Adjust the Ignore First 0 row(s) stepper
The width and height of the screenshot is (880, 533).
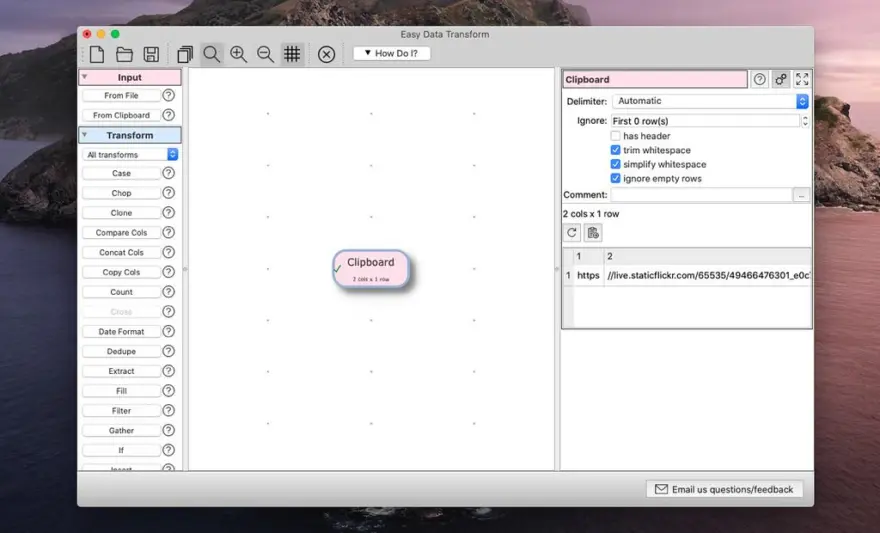click(805, 121)
